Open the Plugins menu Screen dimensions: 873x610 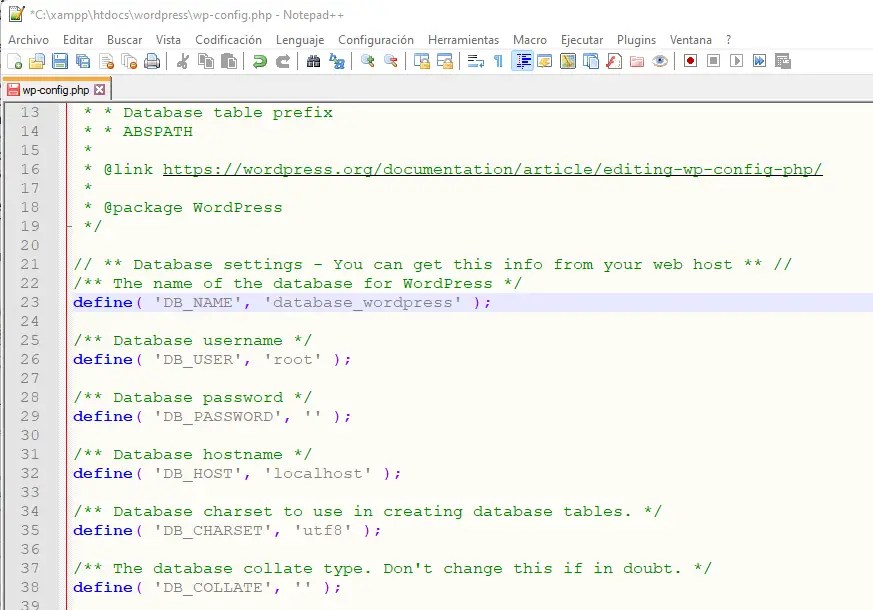tap(636, 40)
